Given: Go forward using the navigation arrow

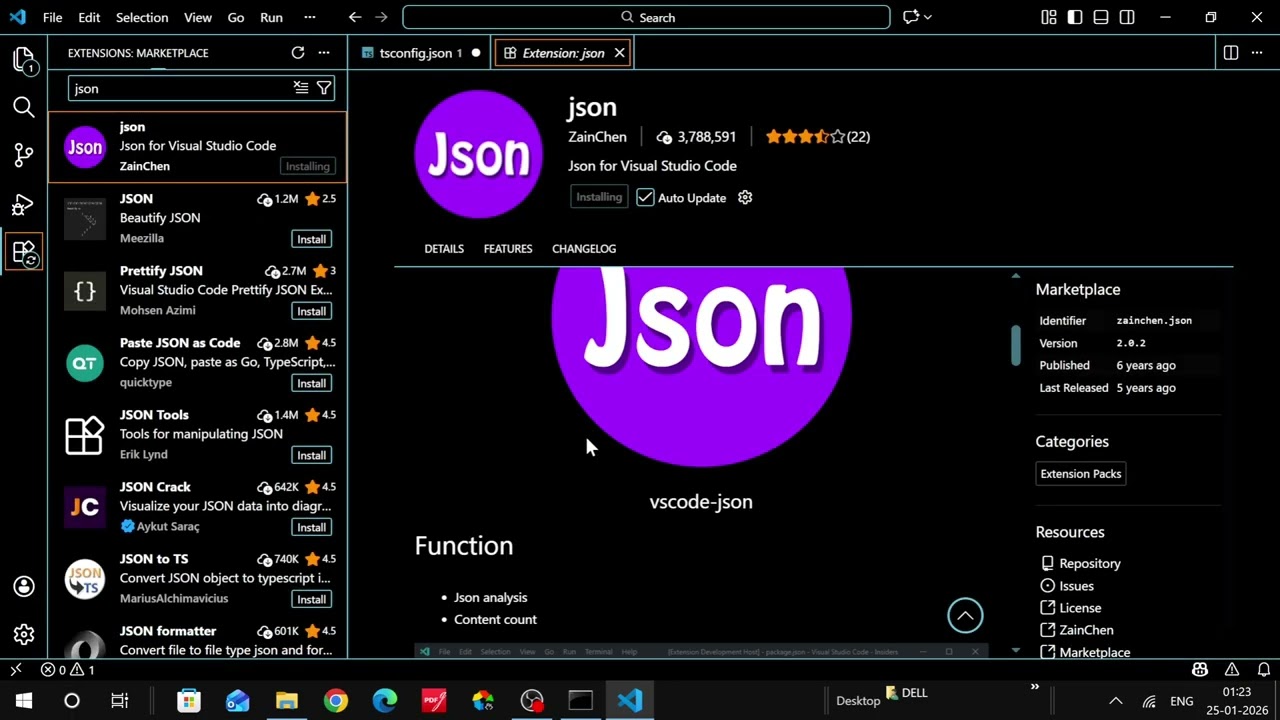Looking at the screenshot, I should tap(383, 17).
